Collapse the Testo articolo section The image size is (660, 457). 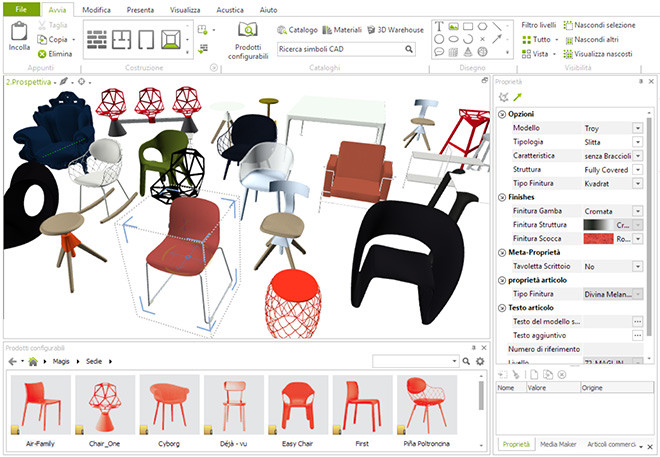click(x=502, y=308)
